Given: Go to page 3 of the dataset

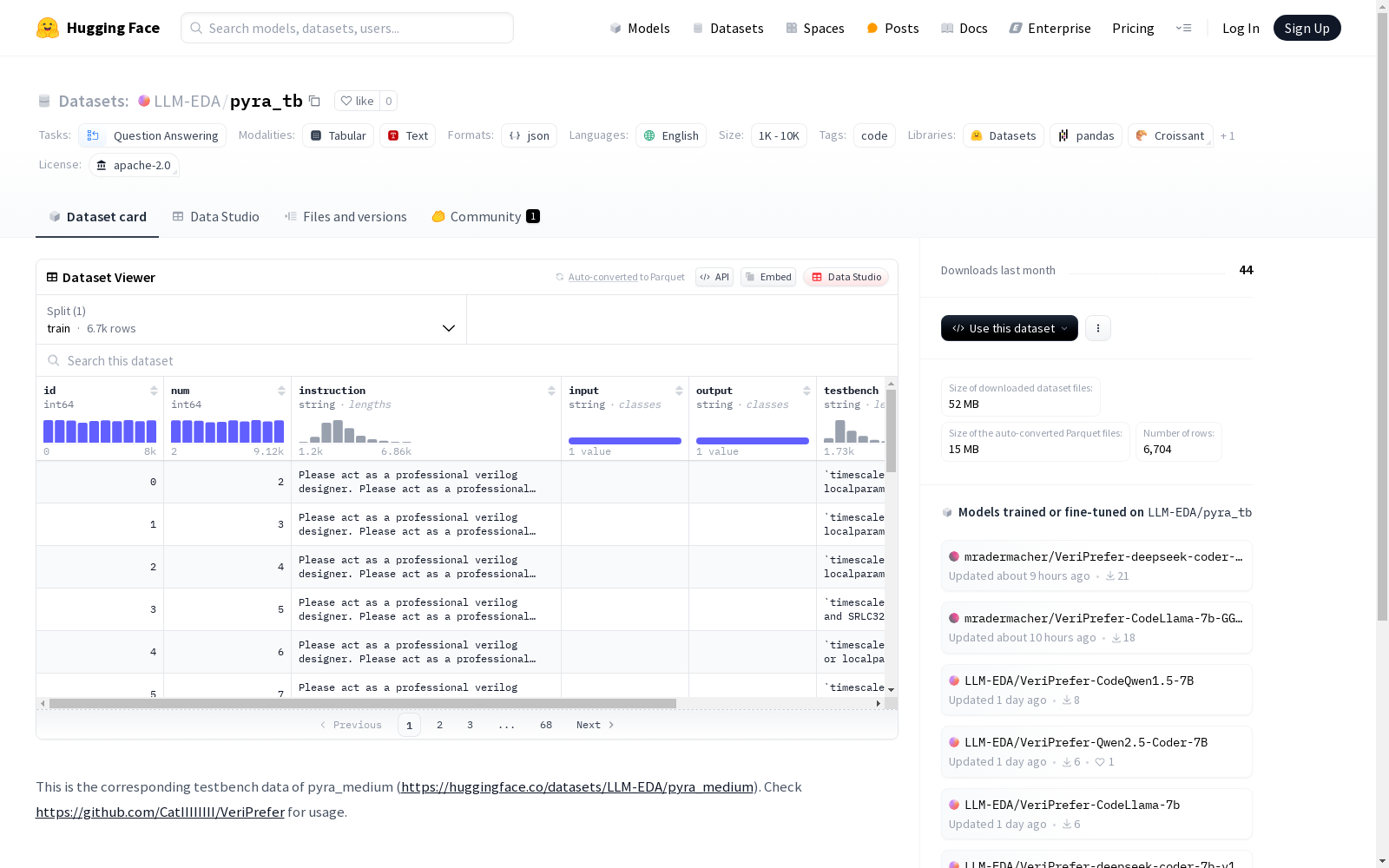Looking at the screenshot, I should coord(471,725).
